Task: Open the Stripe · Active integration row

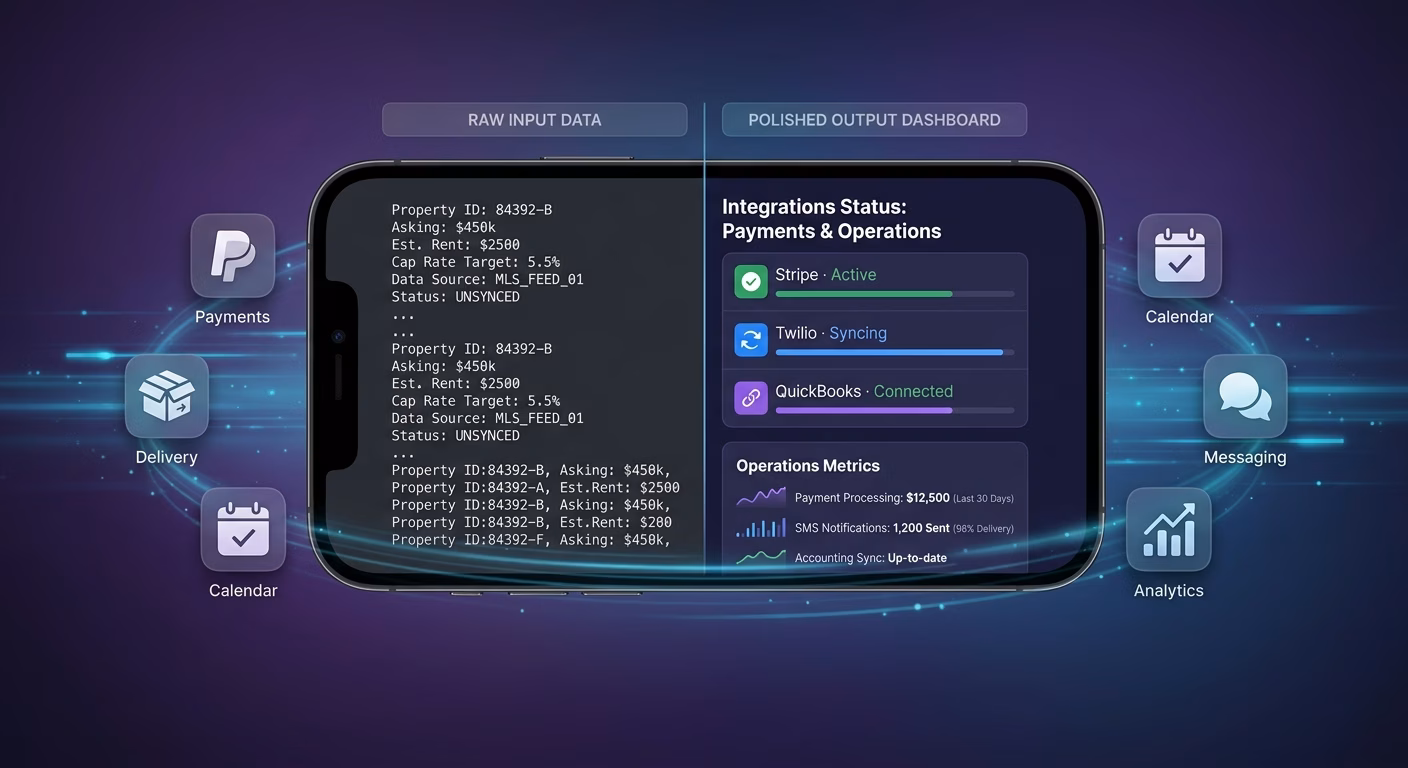Action: click(x=875, y=282)
